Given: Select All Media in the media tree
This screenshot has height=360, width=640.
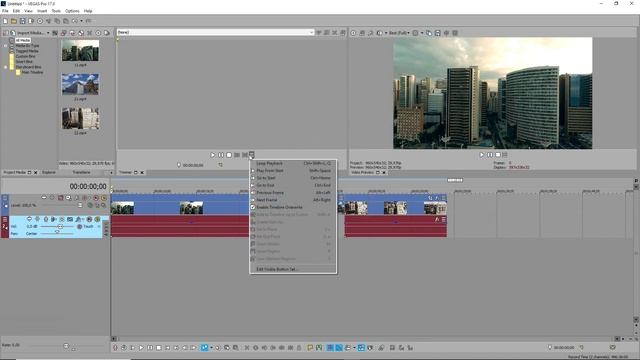Looking at the screenshot, I should [23, 40].
